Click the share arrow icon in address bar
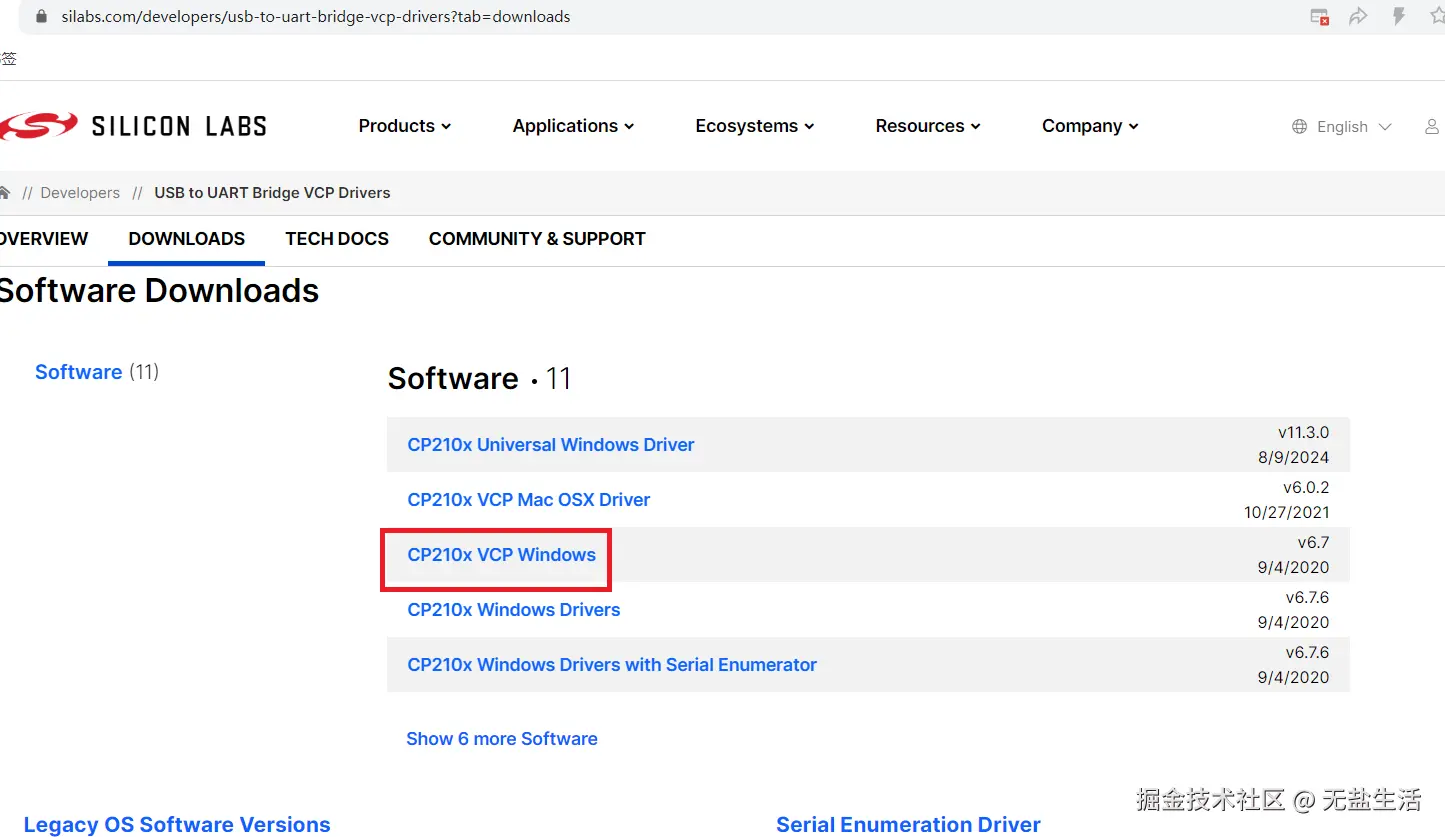 point(1358,17)
